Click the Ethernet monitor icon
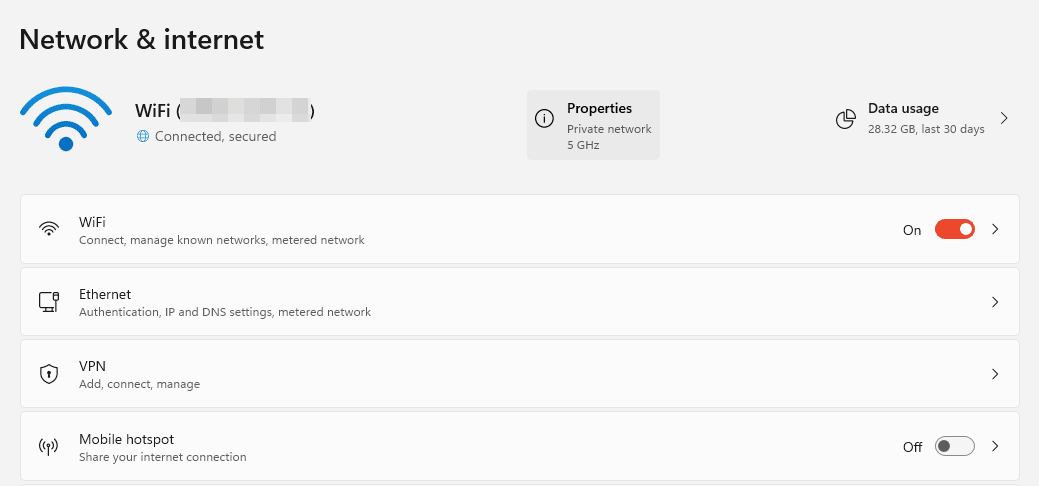Screen dimensions: 1039x486 pyautogui.click(x=48, y=301)
